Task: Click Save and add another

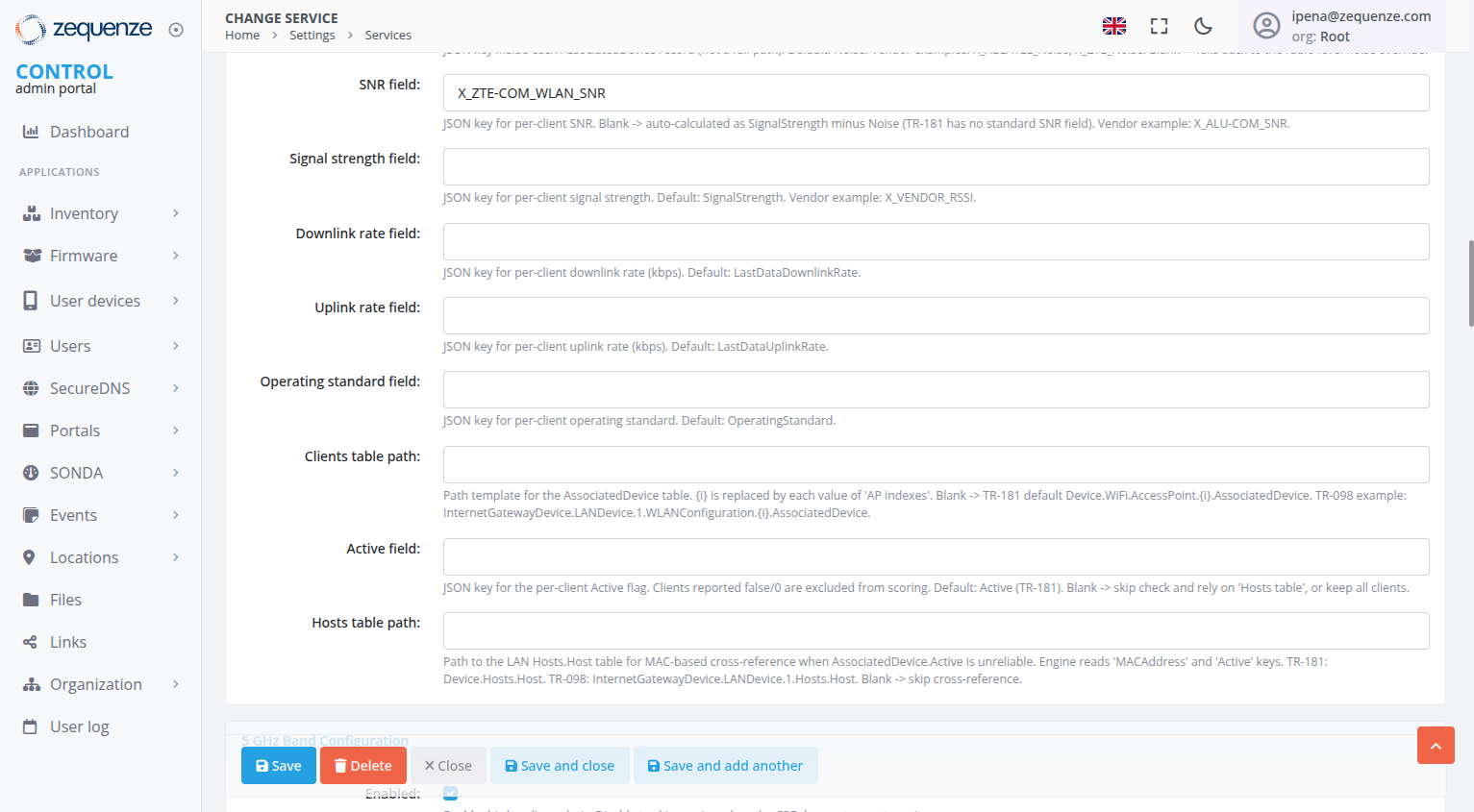Action: (726, 765)
